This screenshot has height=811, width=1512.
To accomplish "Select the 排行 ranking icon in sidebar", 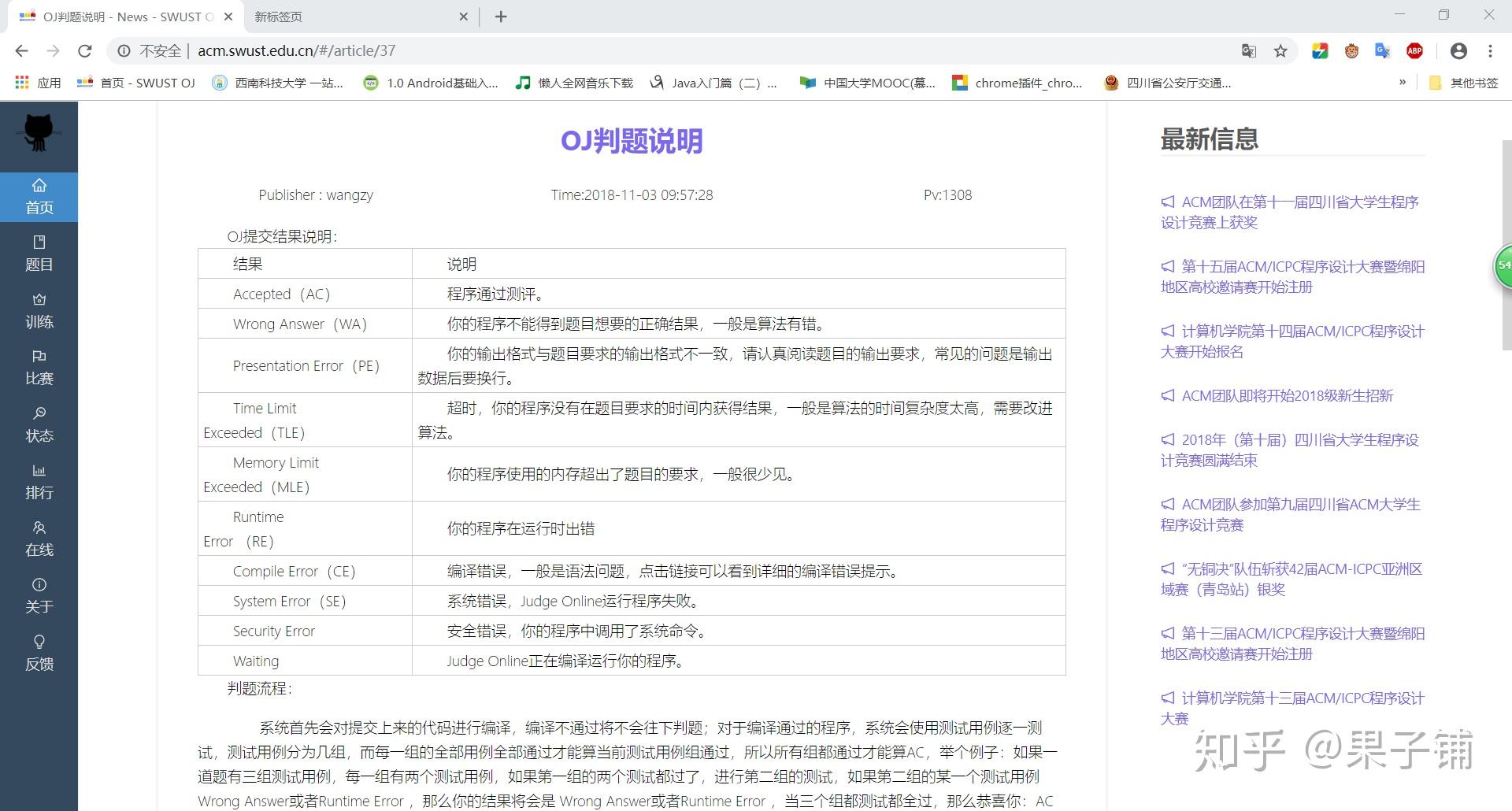I will (x=39, y=481).
